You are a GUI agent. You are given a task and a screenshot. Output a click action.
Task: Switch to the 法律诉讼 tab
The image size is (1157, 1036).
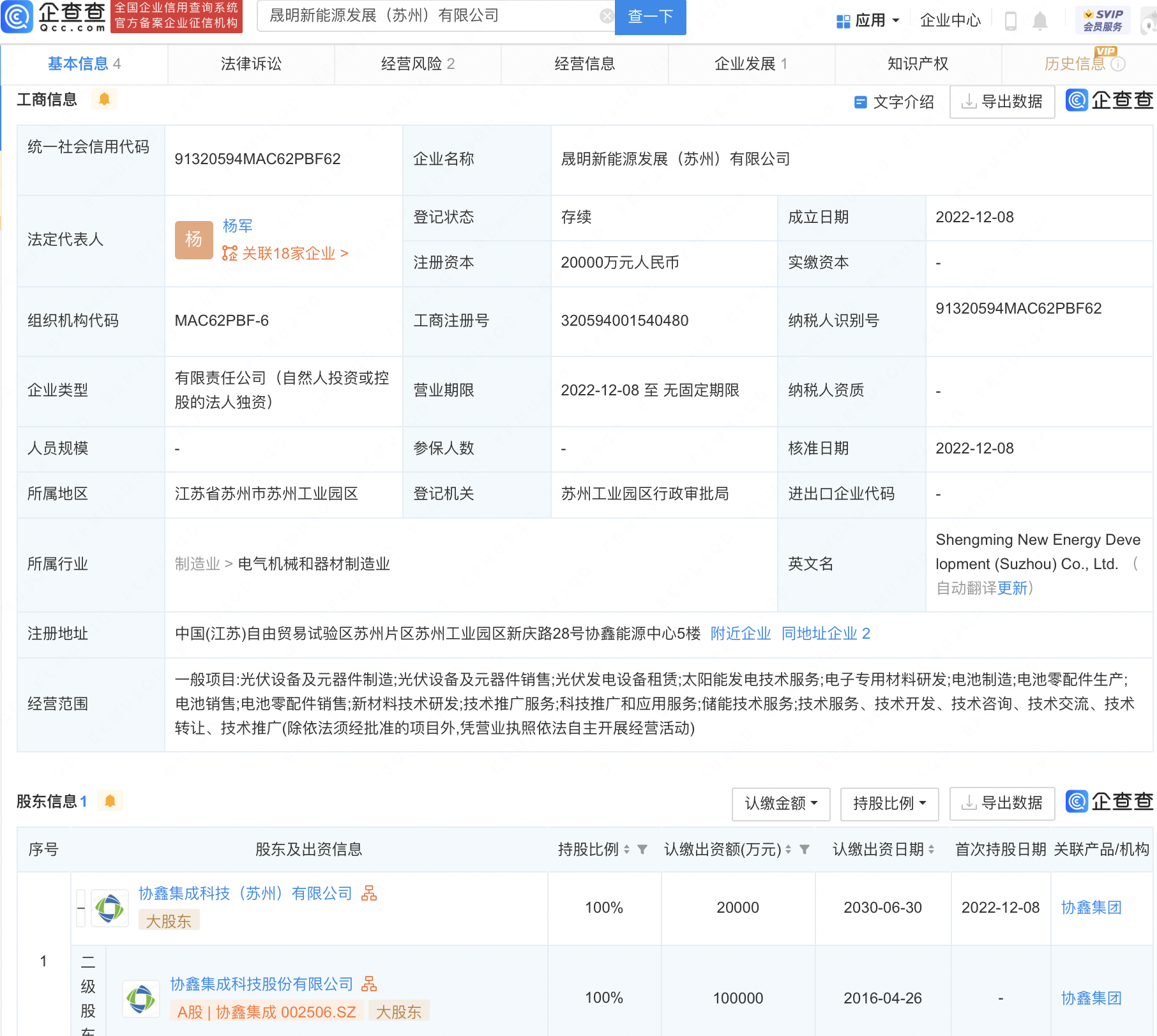tap(251, 64)
